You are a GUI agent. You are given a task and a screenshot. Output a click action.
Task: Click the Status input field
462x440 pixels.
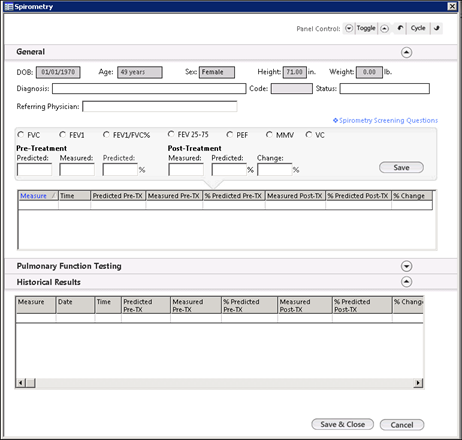click(x=385, y=89)
